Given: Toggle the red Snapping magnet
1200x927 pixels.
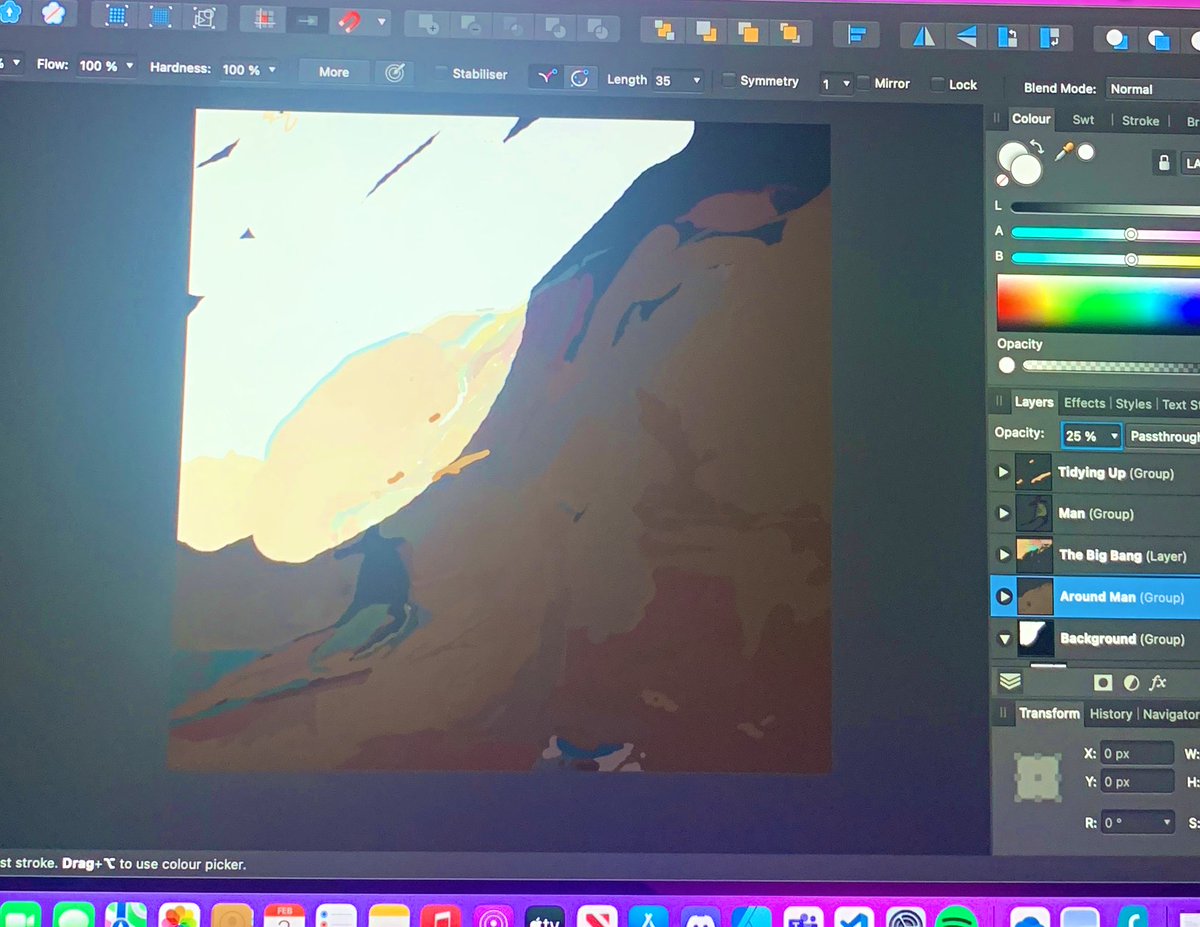Looking at the screenshot, I should pos(351,20).
